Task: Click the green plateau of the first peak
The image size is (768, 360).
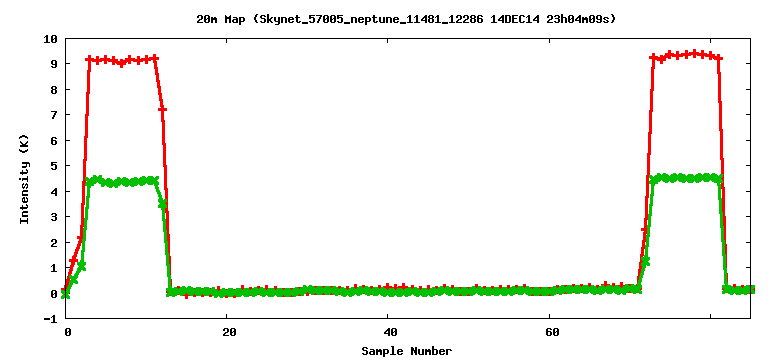Action: point(122,181)
